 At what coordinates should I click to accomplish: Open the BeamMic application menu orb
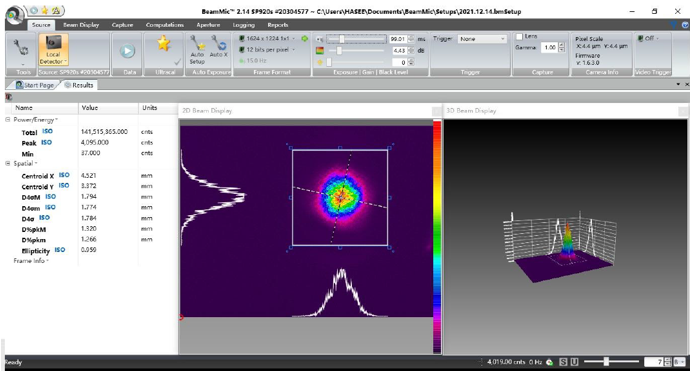point(15,15)
